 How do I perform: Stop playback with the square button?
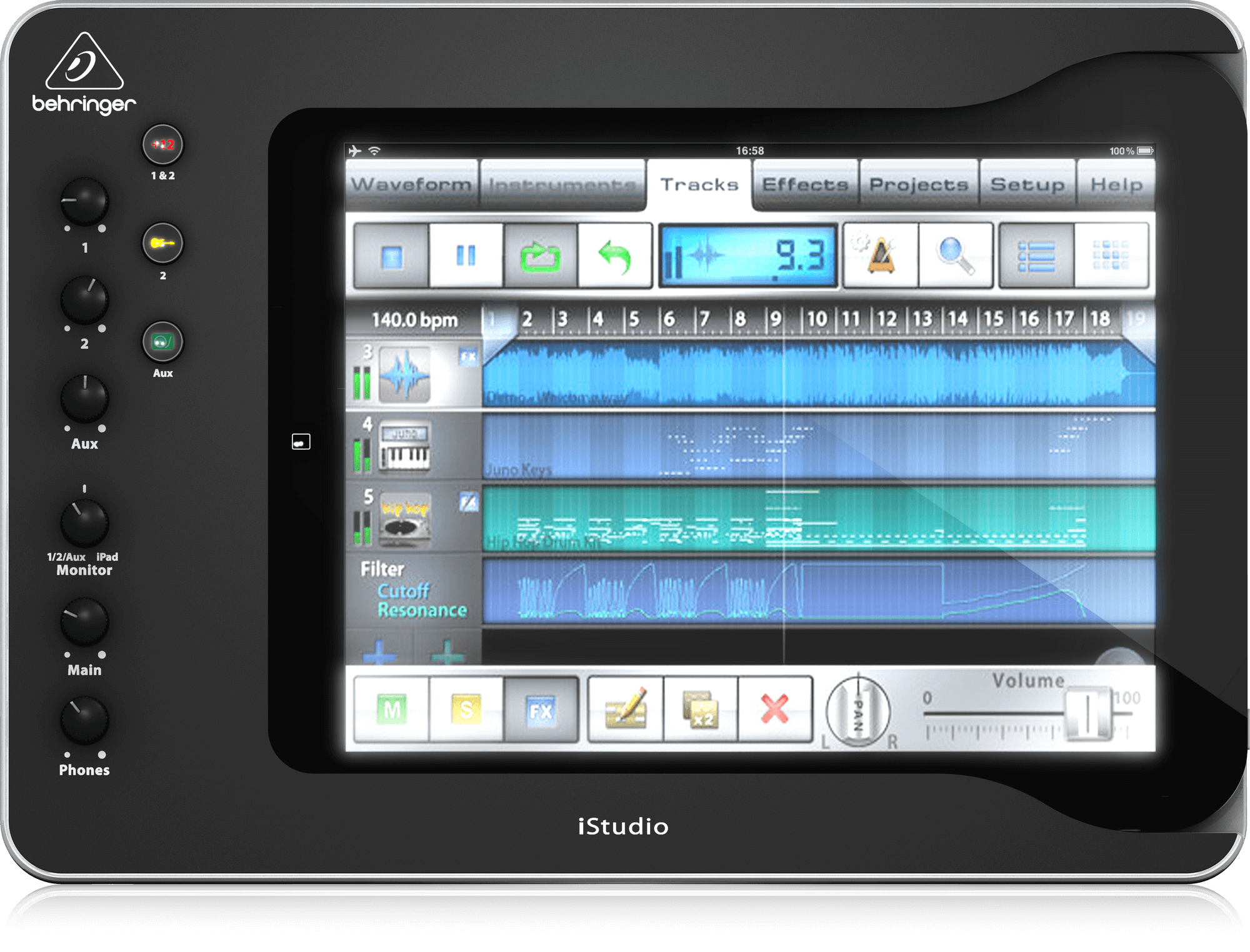[392, 256]
